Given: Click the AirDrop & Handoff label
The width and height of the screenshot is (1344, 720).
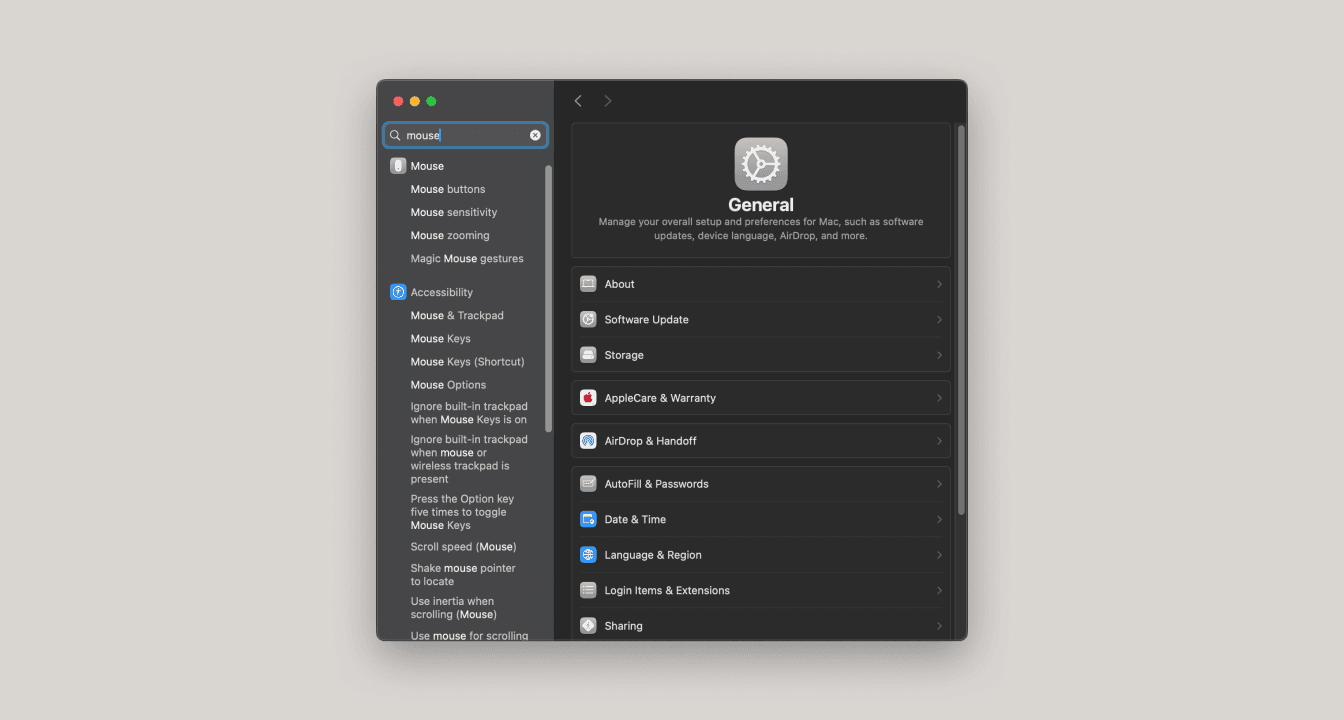Looking at the screenshot, I should coord(650,441).
